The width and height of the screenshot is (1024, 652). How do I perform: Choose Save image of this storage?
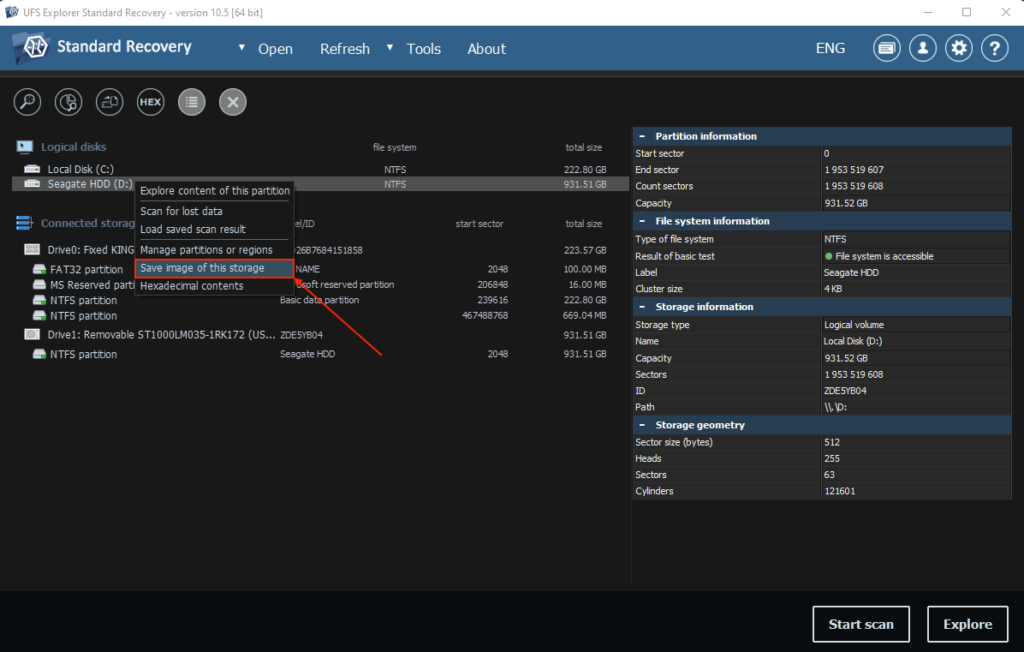(203, 268)
